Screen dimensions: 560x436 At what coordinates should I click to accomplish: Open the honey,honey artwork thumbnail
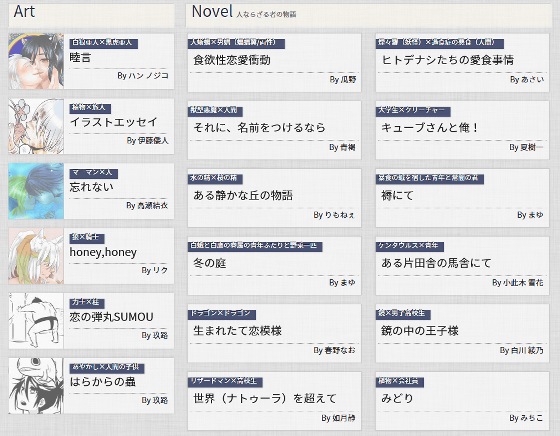pyautogui.click(x=36, y=256)
